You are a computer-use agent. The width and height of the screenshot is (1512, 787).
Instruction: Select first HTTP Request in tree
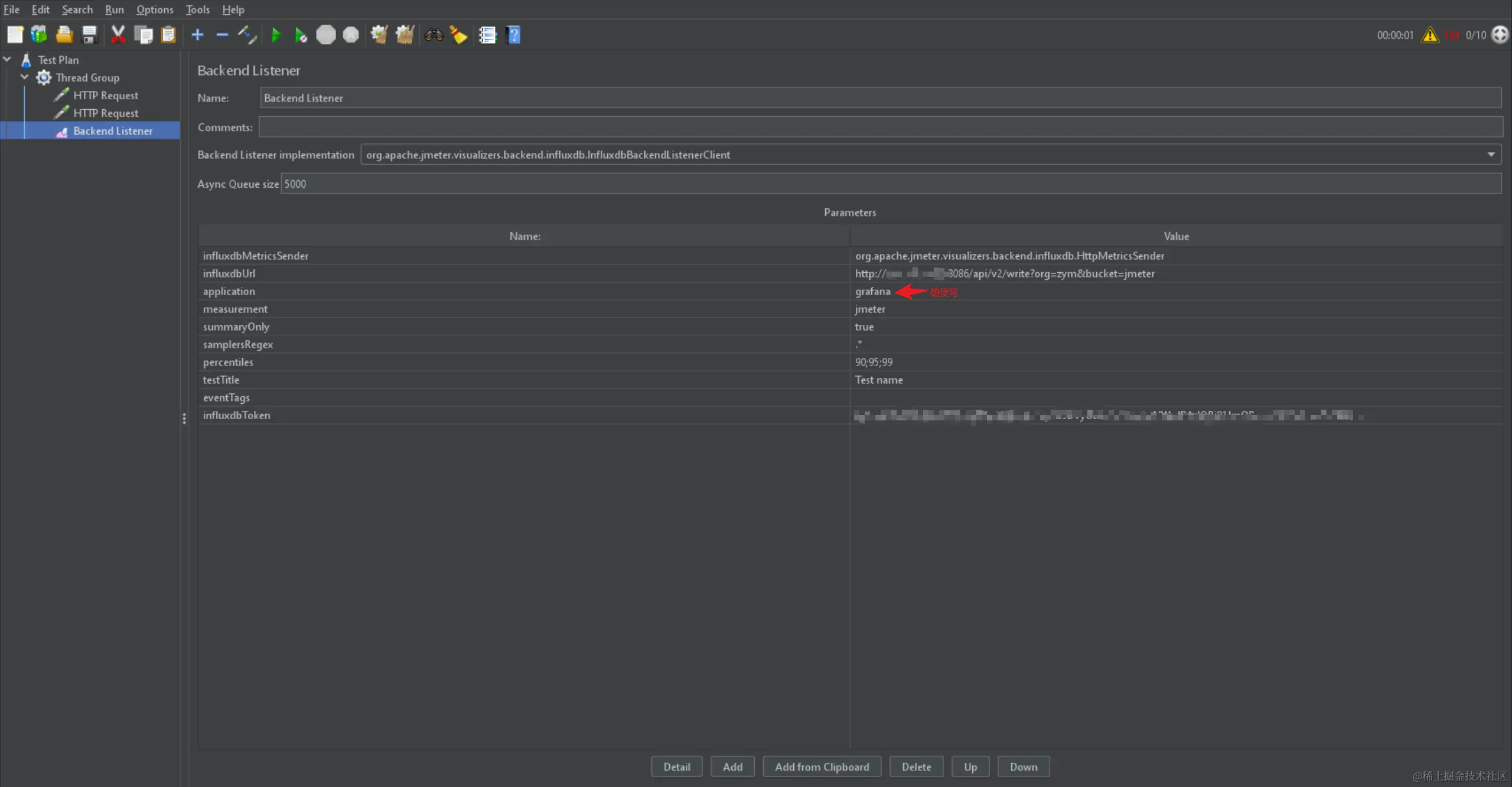click(105, 95)
